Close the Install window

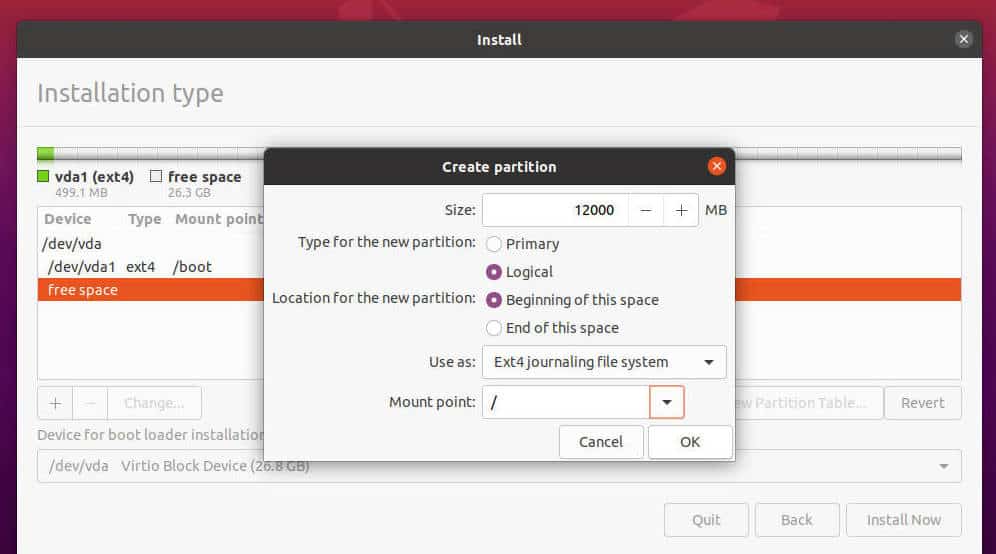tap(963, 40)
